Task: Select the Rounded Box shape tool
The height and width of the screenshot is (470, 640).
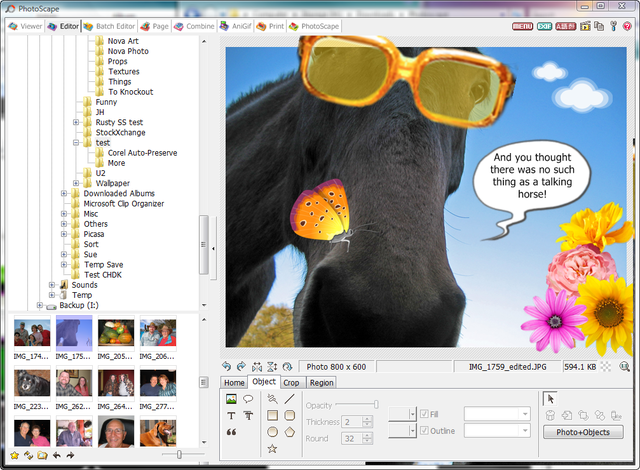Action: [x=289, y=415]
